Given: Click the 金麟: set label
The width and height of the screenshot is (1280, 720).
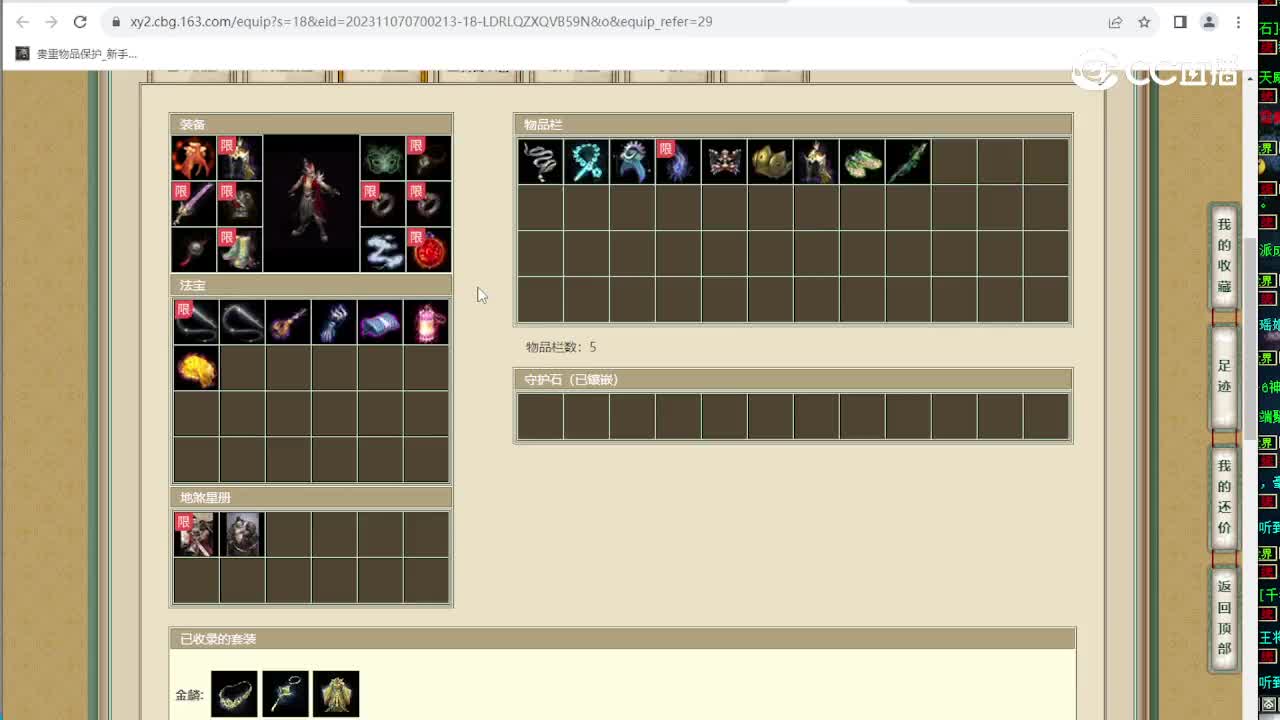Looking at the screenshot, I should [190, 695].
